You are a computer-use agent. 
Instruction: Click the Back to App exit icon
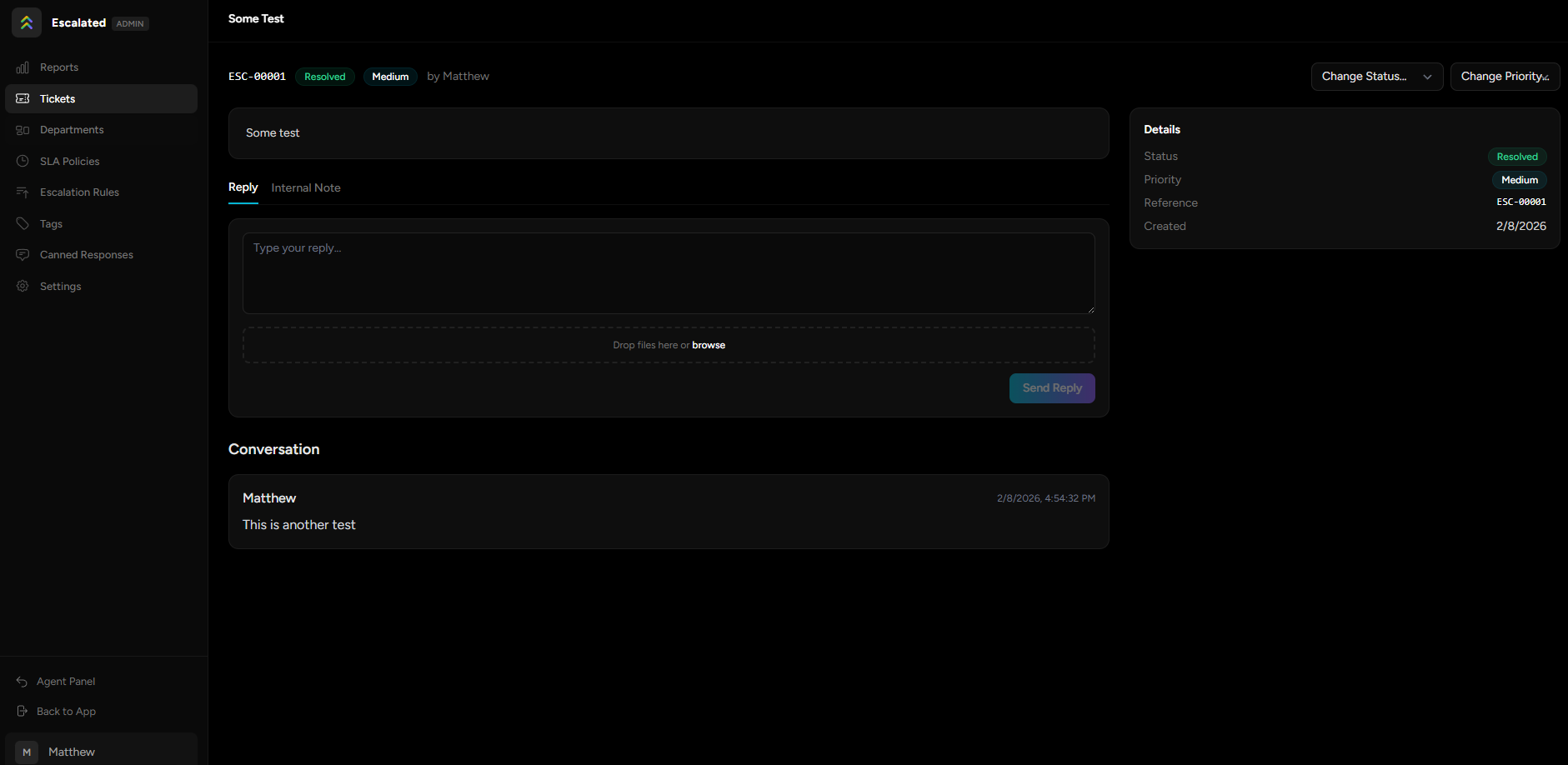pos(23,711)
